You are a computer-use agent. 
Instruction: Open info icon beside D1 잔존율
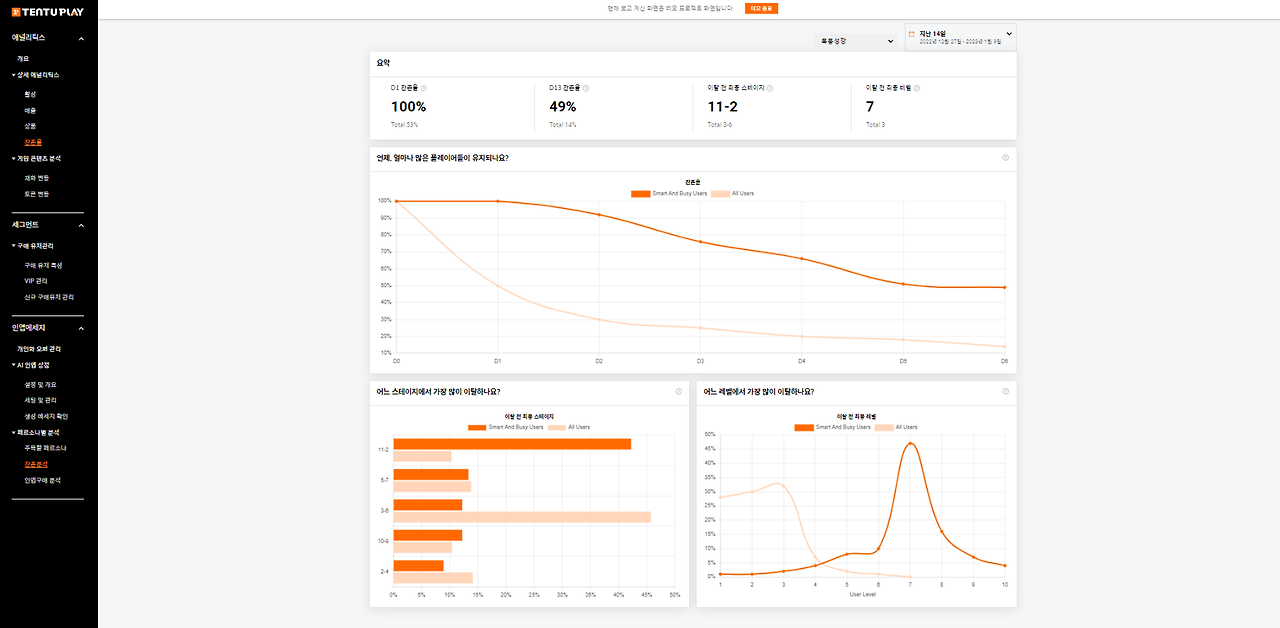424,88
